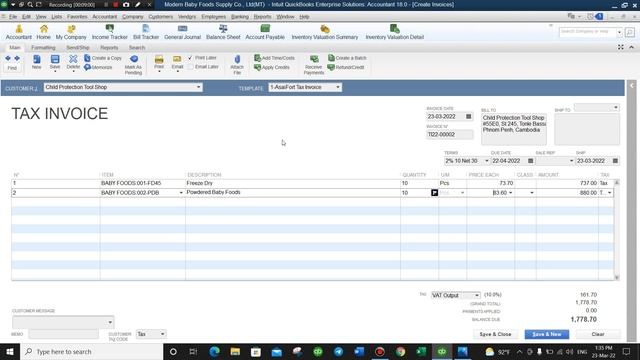Image resolution: width=640 pixels, height=360 pixels.
Task: Open Microsoft Edge from taskbar
Action: tap(214, 351)
